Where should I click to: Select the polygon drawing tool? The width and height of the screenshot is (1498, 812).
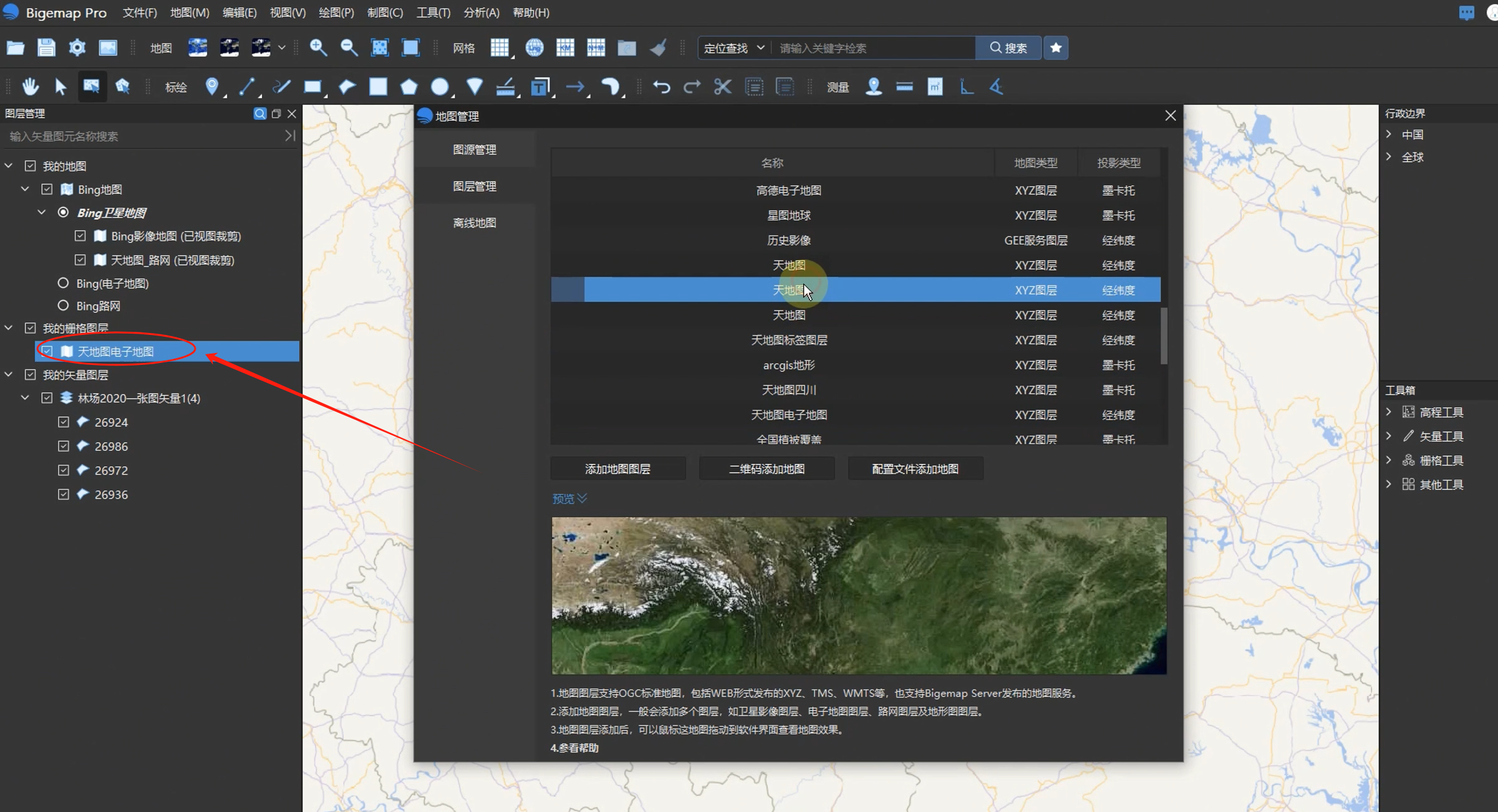click(x=409, y=87)
